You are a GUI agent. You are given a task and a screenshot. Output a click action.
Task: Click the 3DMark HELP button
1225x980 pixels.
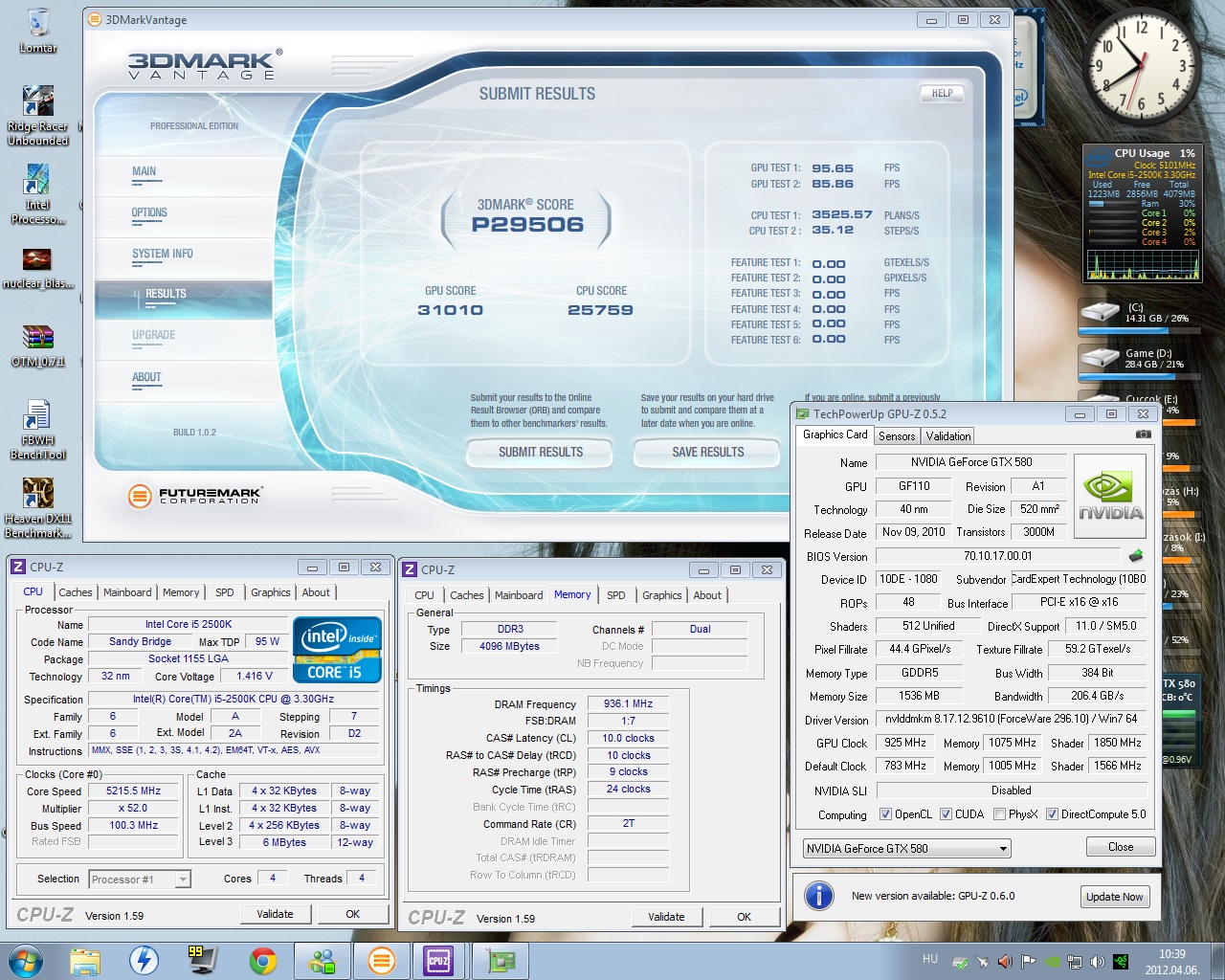[x=942, y=93]
